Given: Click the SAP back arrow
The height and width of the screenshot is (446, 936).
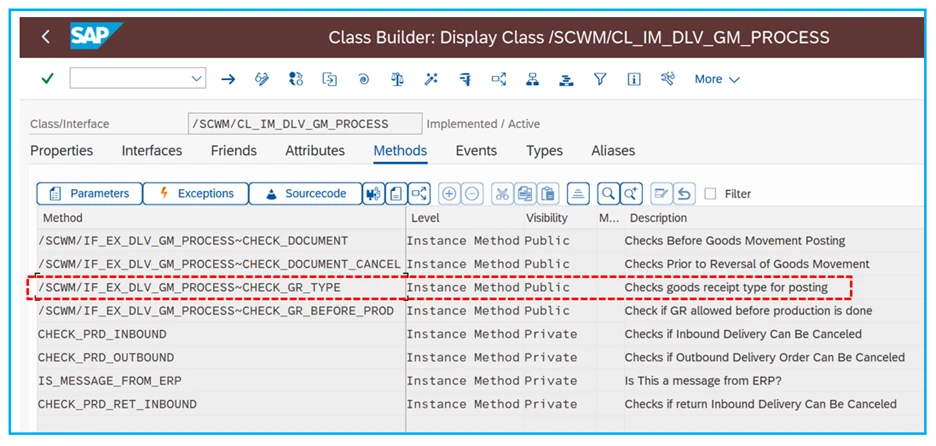Looking at the screenshot, I should click(46, 37).
